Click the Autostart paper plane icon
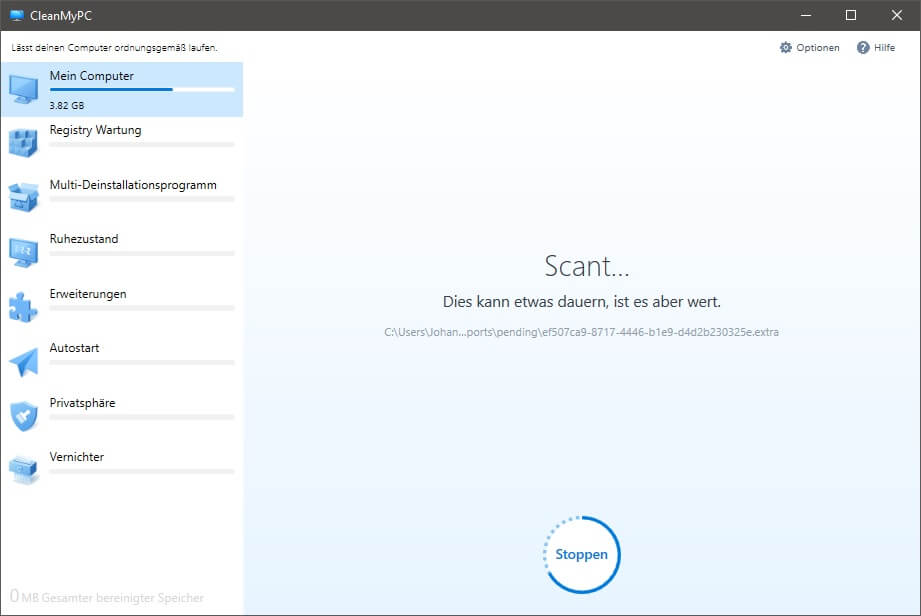This screenshot has height=616, width=921. [24, 361]
